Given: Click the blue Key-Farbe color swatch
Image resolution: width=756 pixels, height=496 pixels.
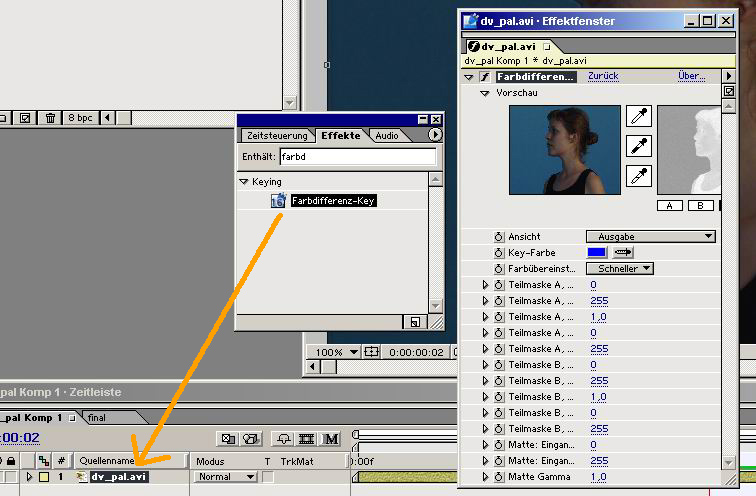Looking at the screenshot, I should 596,253.
